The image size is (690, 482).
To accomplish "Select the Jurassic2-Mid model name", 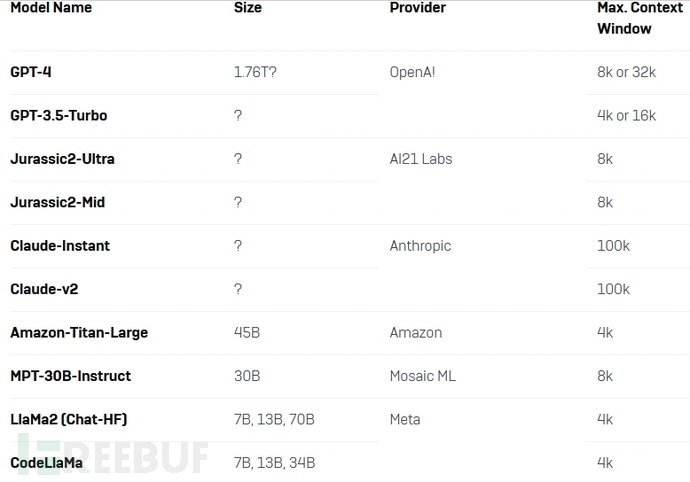I will click(58, 202).
